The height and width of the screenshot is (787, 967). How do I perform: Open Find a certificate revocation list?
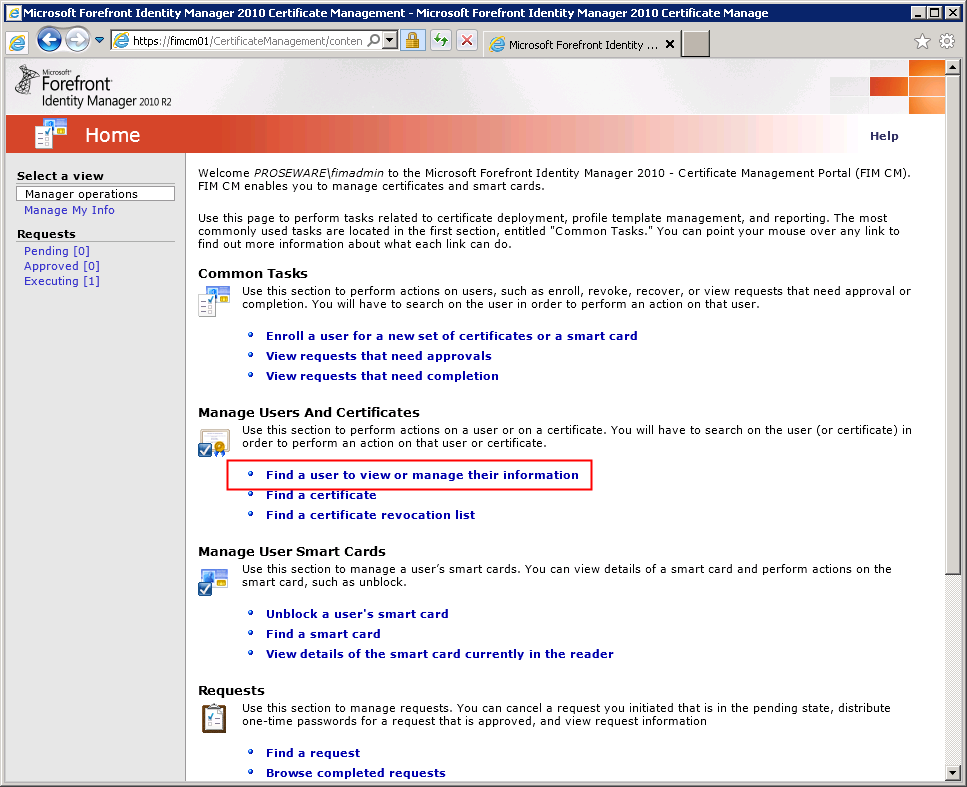point(371,514)
